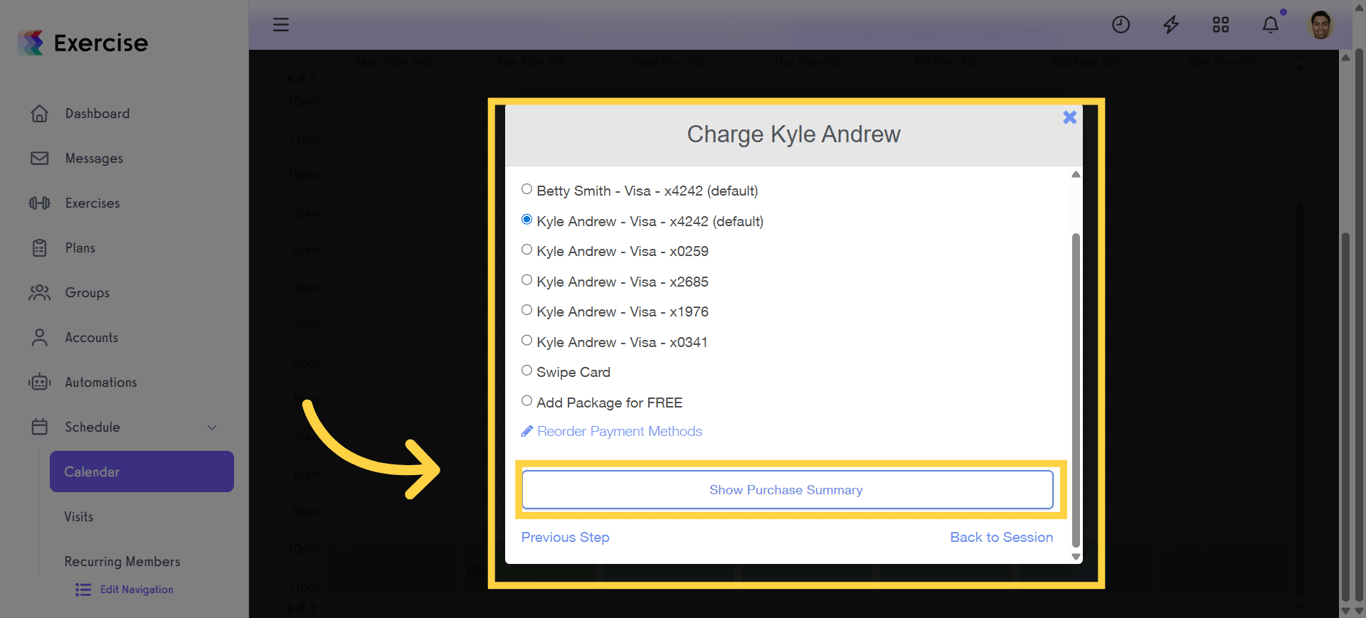Click the Exercise logo icon
Screen dimensions: 1366x618
point(31,43)
